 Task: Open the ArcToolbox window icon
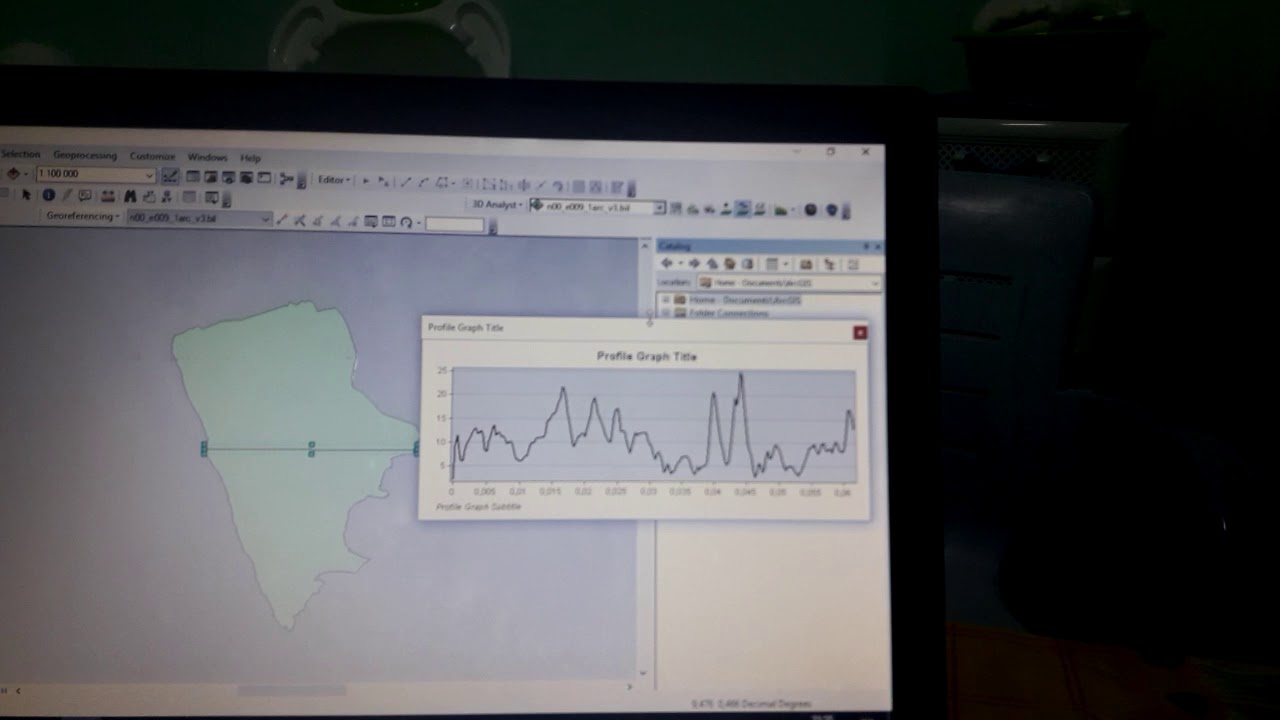pyautogui.click(x=246, y=178)
